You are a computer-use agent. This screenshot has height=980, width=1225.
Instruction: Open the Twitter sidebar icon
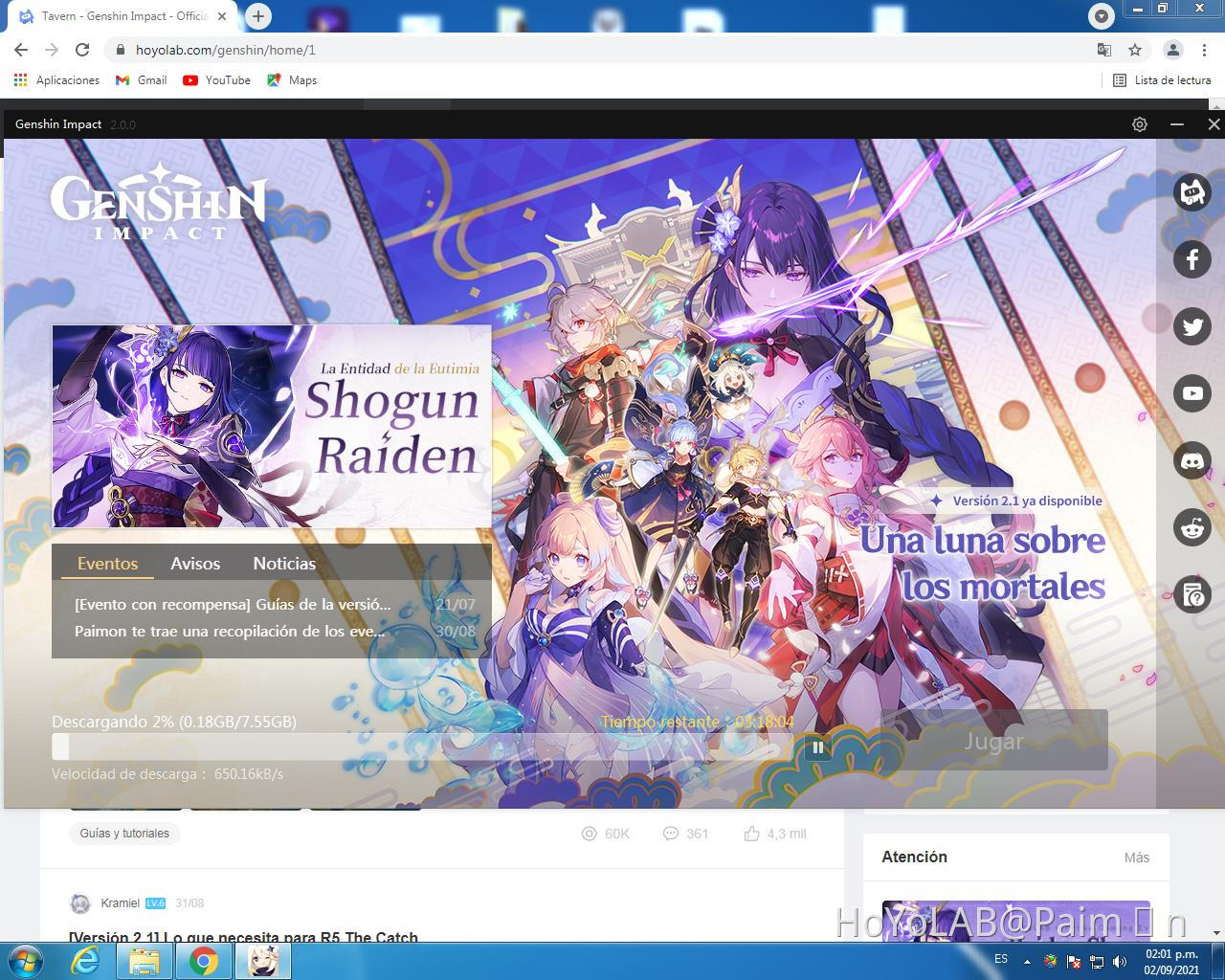(1192, 326)
